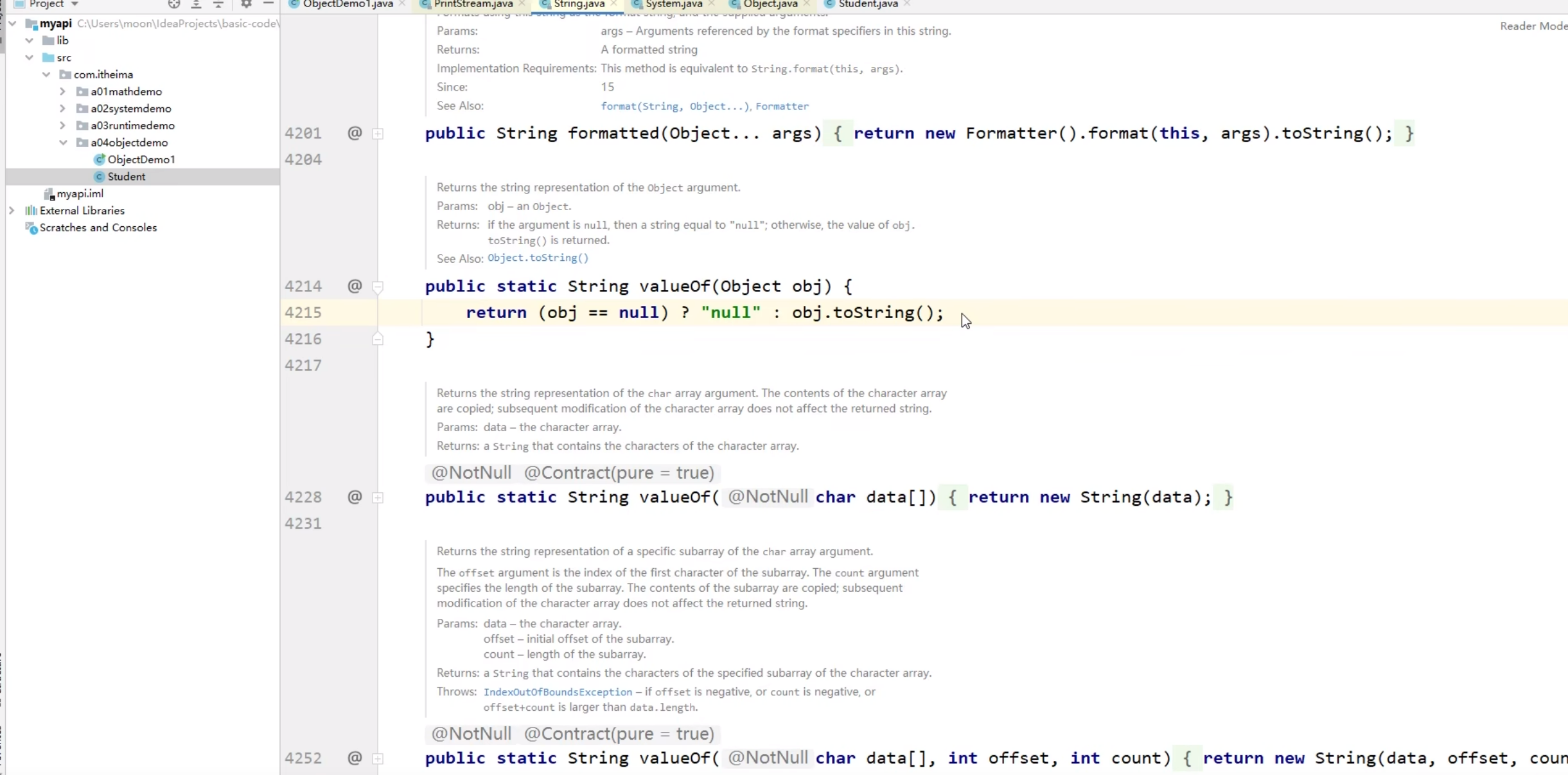Collapse the src folder in the project tree

tap(29, 57)
